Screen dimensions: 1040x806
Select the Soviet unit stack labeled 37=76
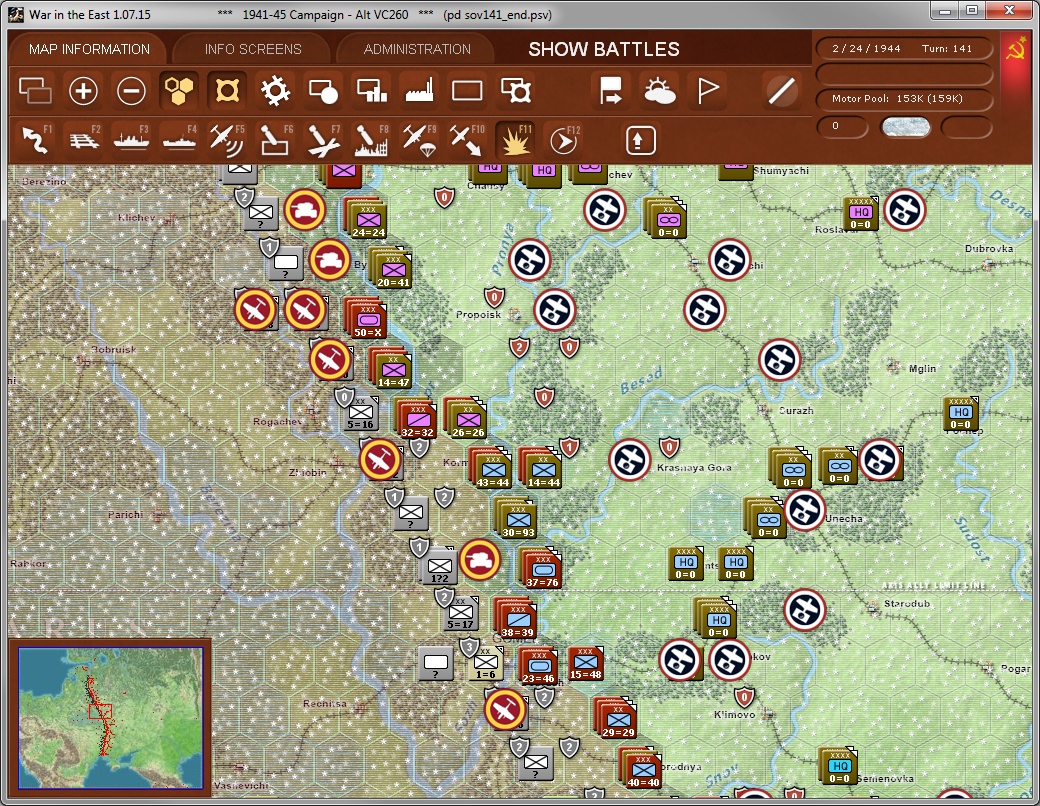point(541,569)
